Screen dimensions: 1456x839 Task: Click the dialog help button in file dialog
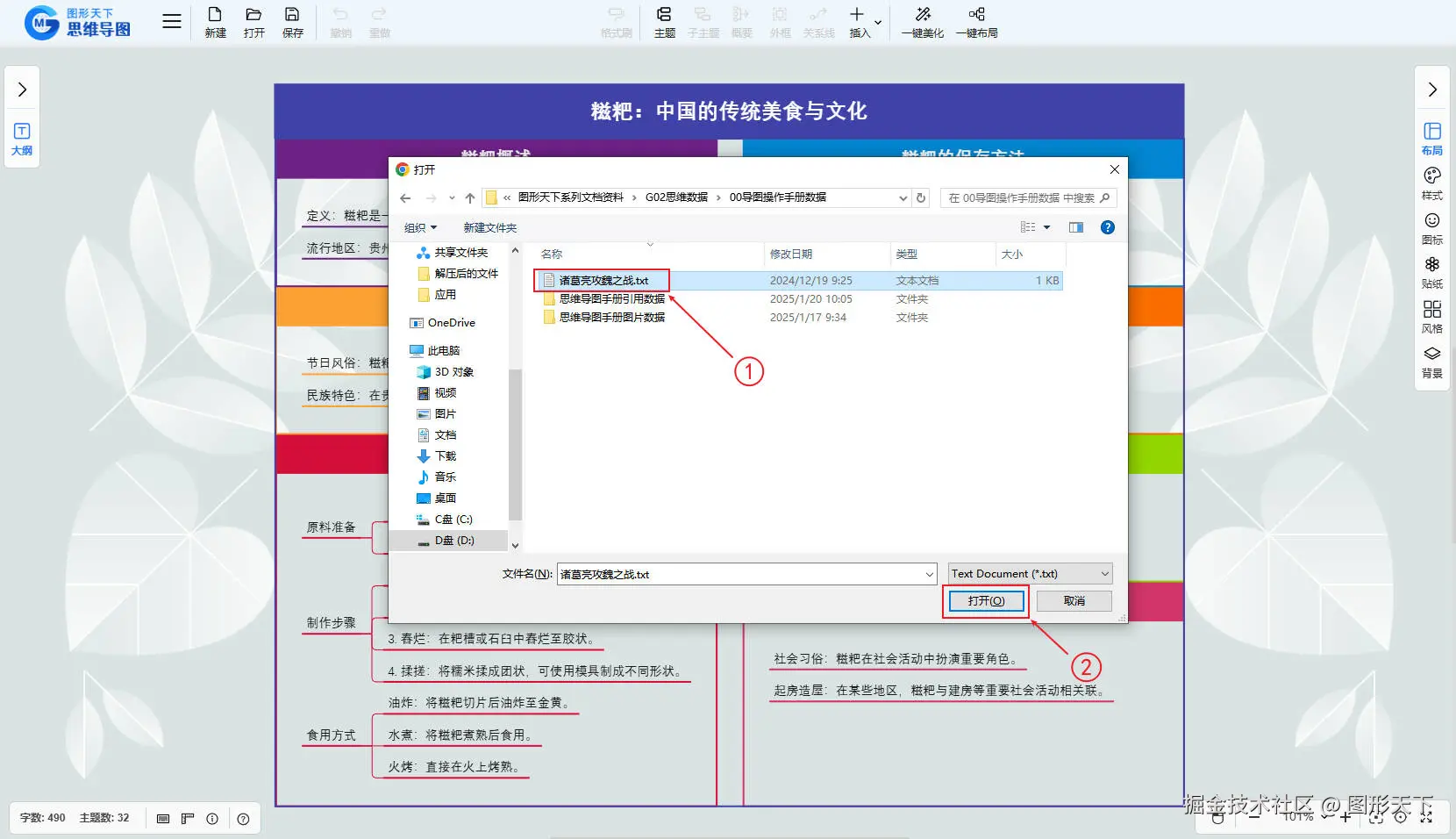1108,227
